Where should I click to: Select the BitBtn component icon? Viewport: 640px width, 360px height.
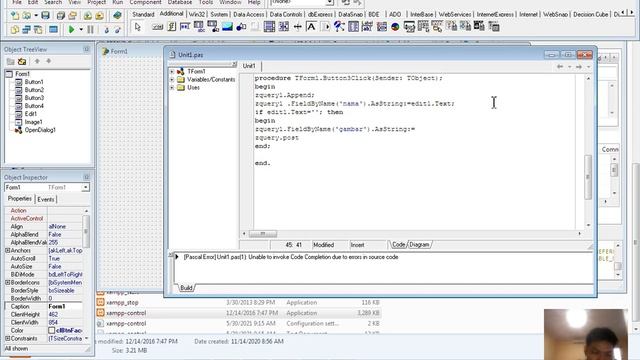pyautogui.click(x=158, y=27)
